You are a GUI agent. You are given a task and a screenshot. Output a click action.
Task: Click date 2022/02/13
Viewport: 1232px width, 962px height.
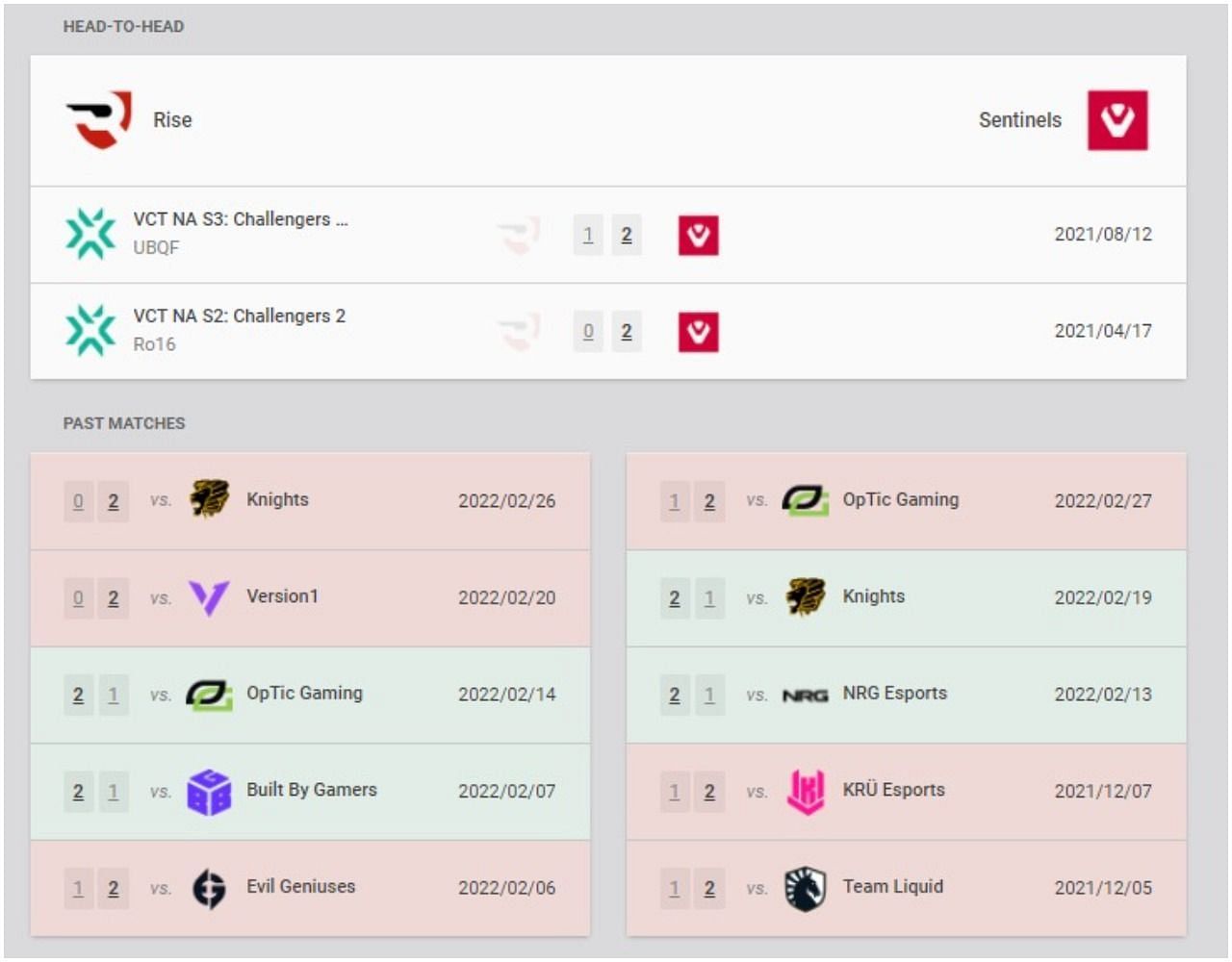[1103, 694]
